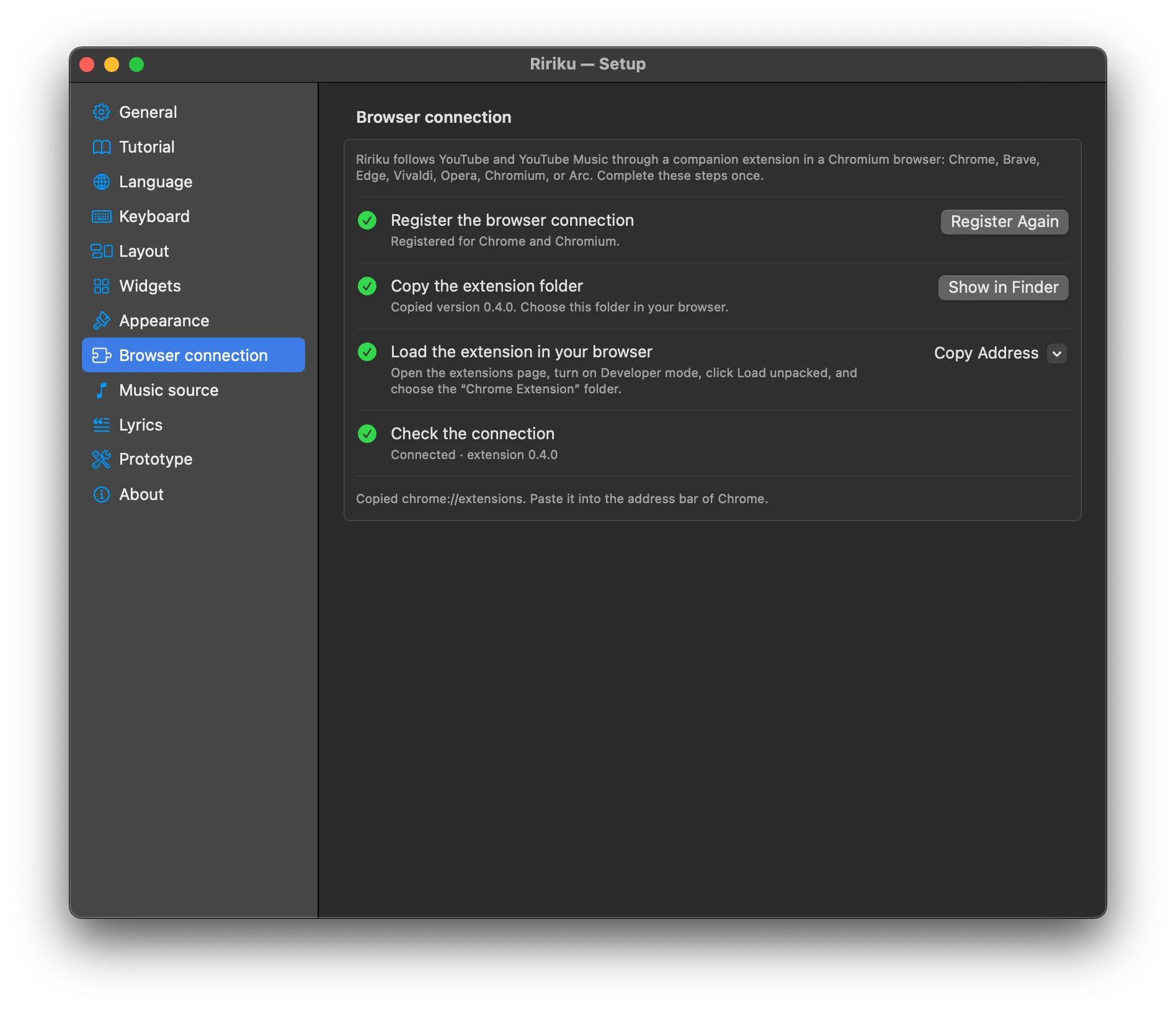This screenshot has width=1176, height=1010.
Task: Expand the Copy Address dropdown chevron
Action: click(1057, 354)
